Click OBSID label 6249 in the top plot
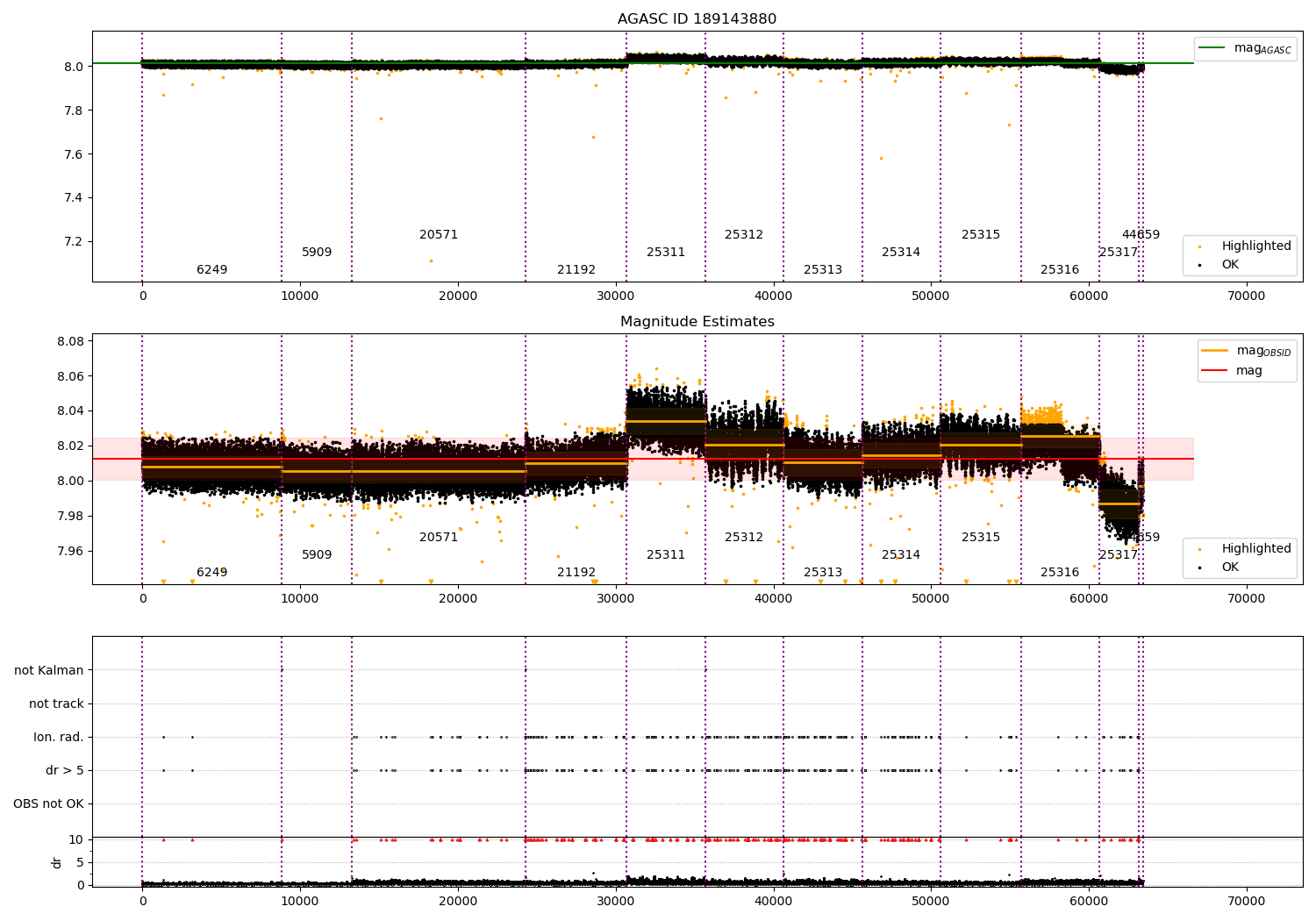 [211, 270]
